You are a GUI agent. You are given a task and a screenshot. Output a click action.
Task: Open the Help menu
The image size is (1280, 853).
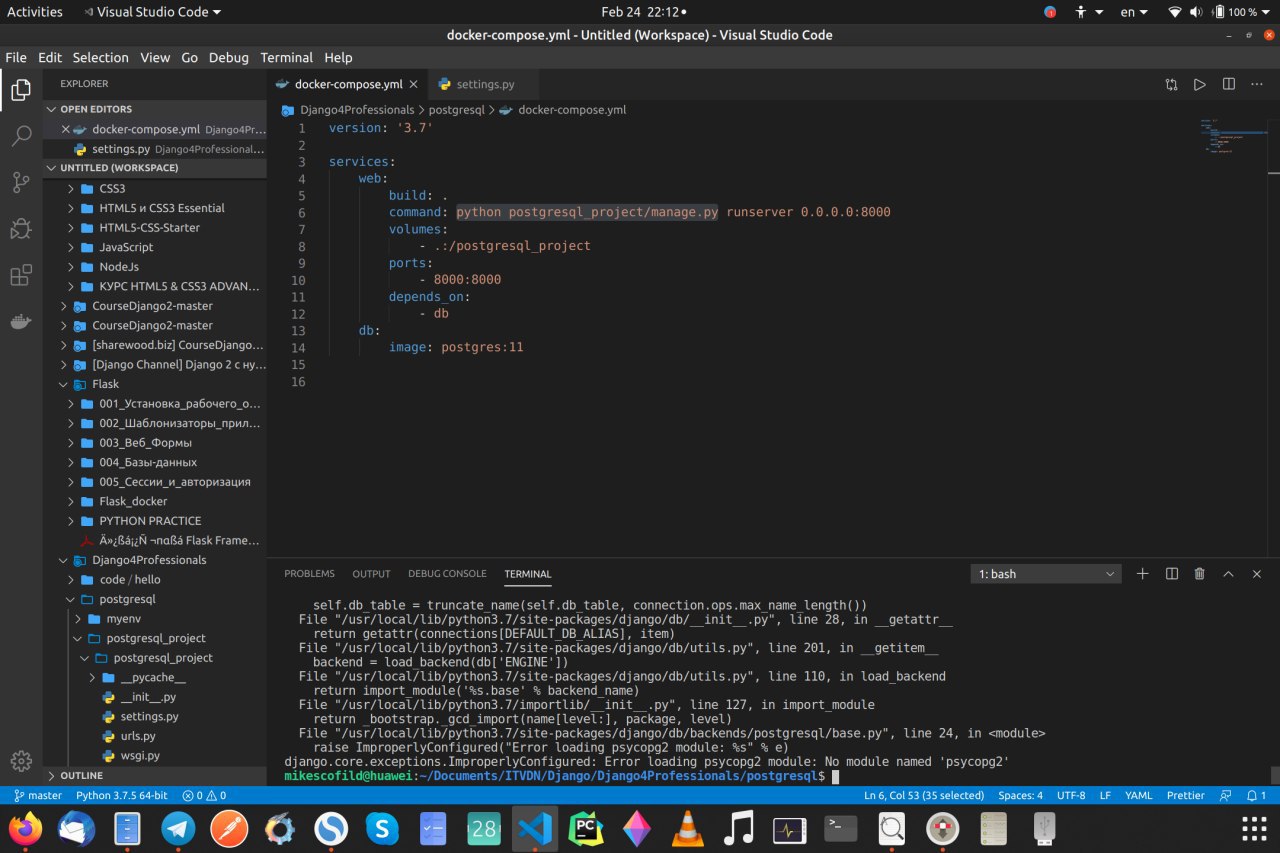338,57
